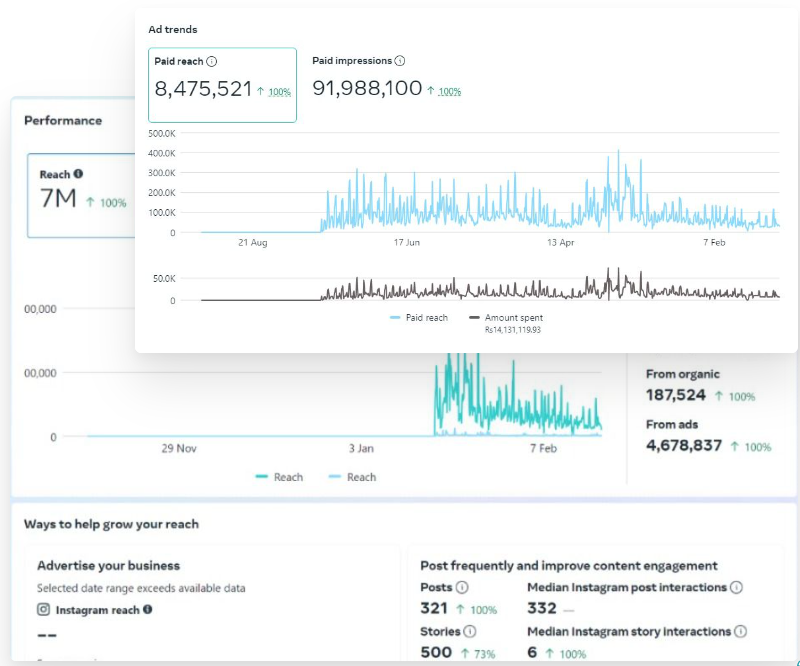
Task: Click Ways to help grow your reach heading
Action: (111, 524)
